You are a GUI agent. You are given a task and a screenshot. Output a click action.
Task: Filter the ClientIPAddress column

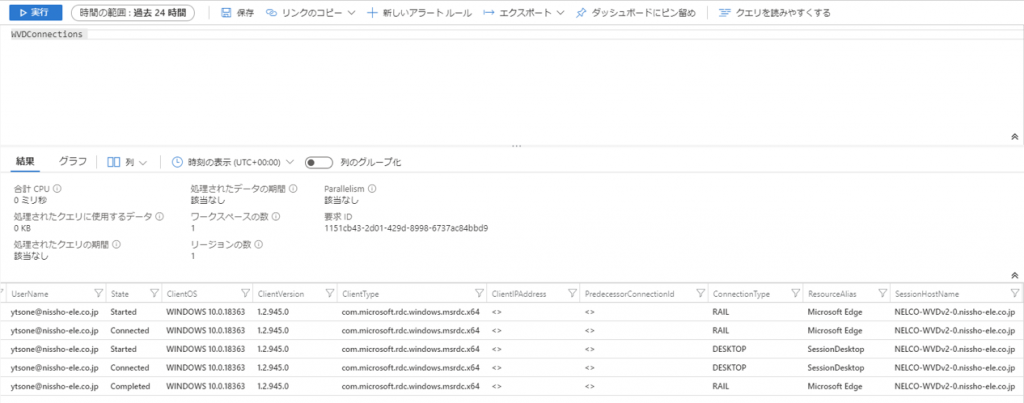tap(572, 293)
